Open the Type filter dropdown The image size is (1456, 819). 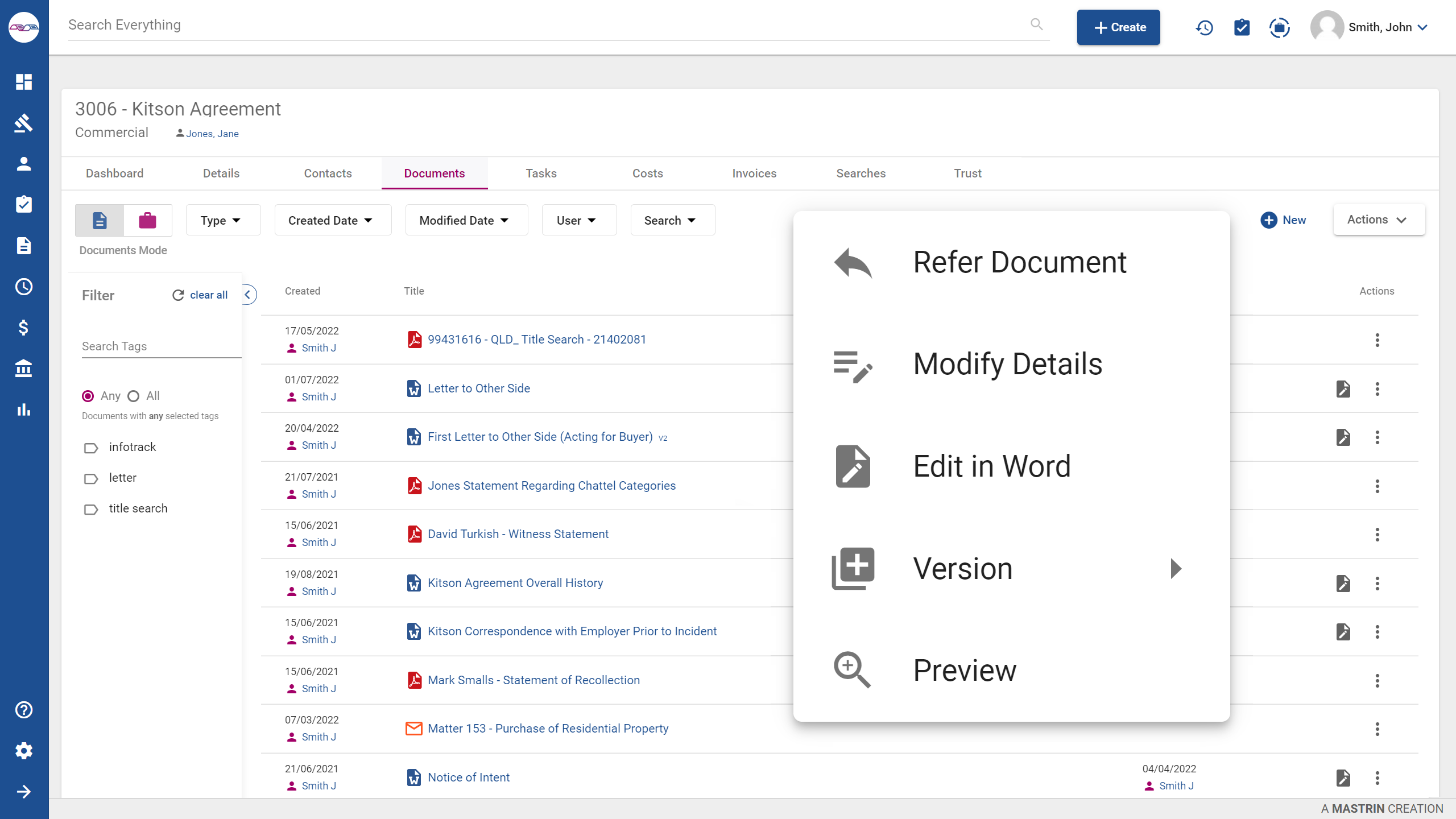(219, 220)
